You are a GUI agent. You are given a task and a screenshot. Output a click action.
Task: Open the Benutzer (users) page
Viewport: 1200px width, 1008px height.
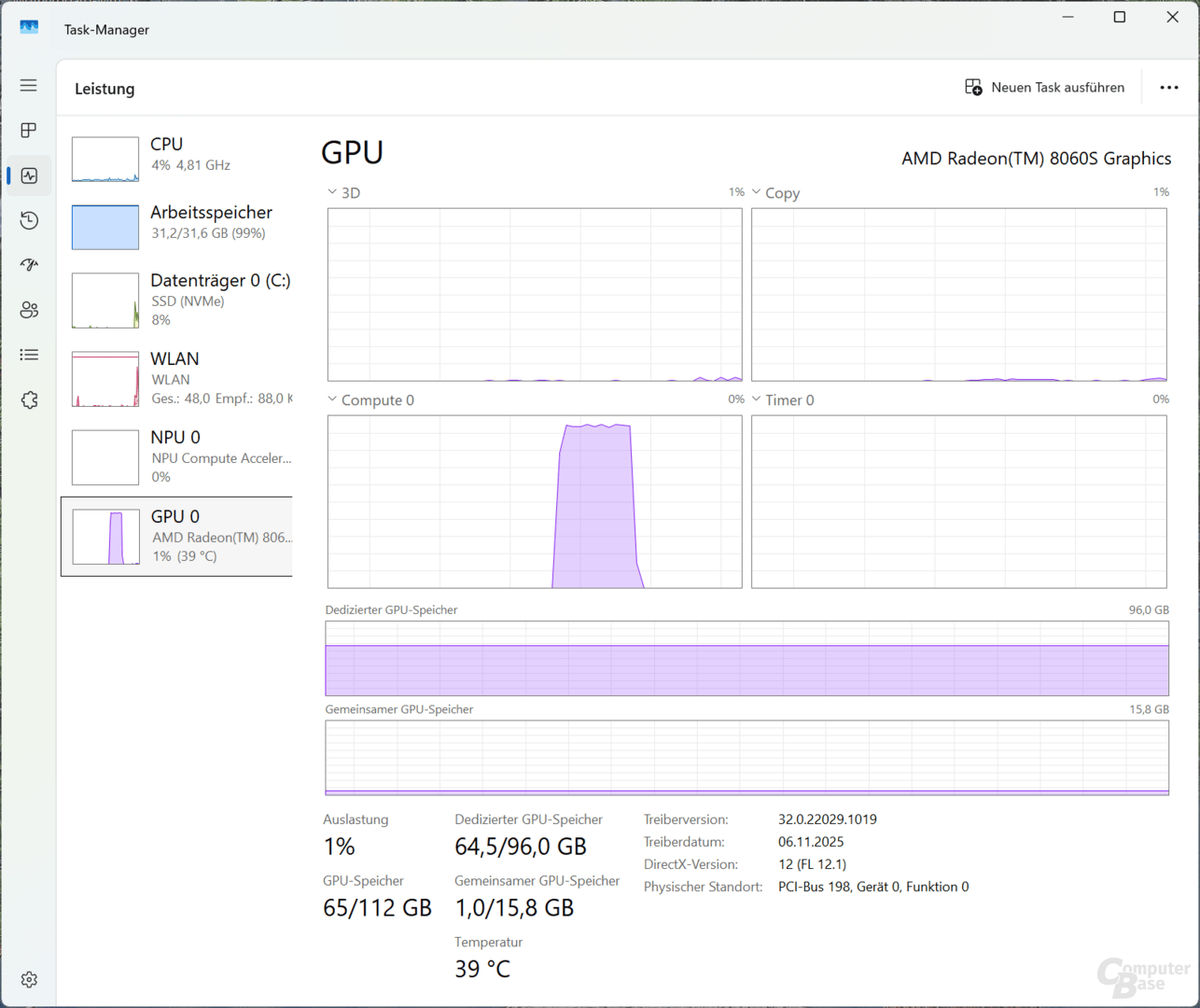click(x=28, y=309)
